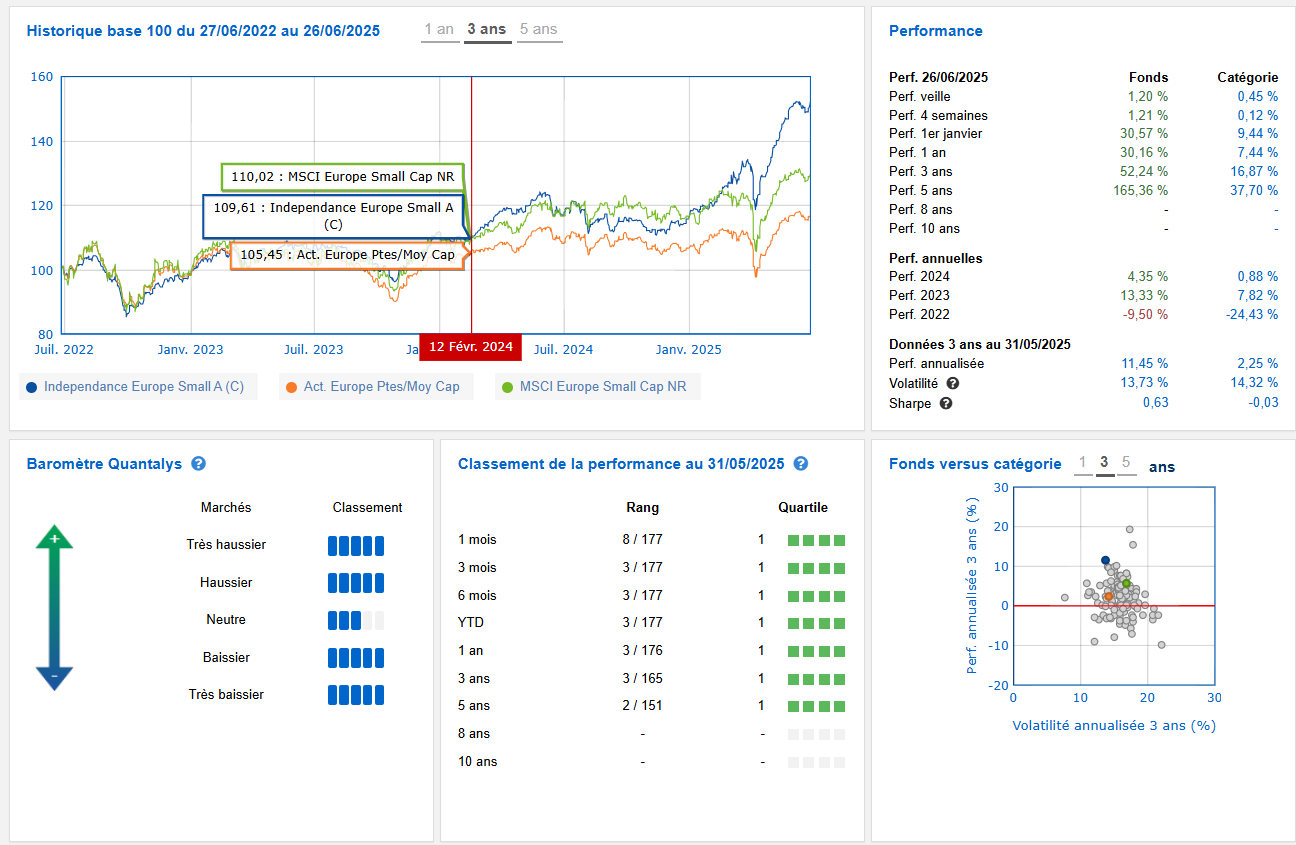Toggle MSCI Europe Small Cap NR legend series
This screenshot has width=1296, height=845.
597,386
